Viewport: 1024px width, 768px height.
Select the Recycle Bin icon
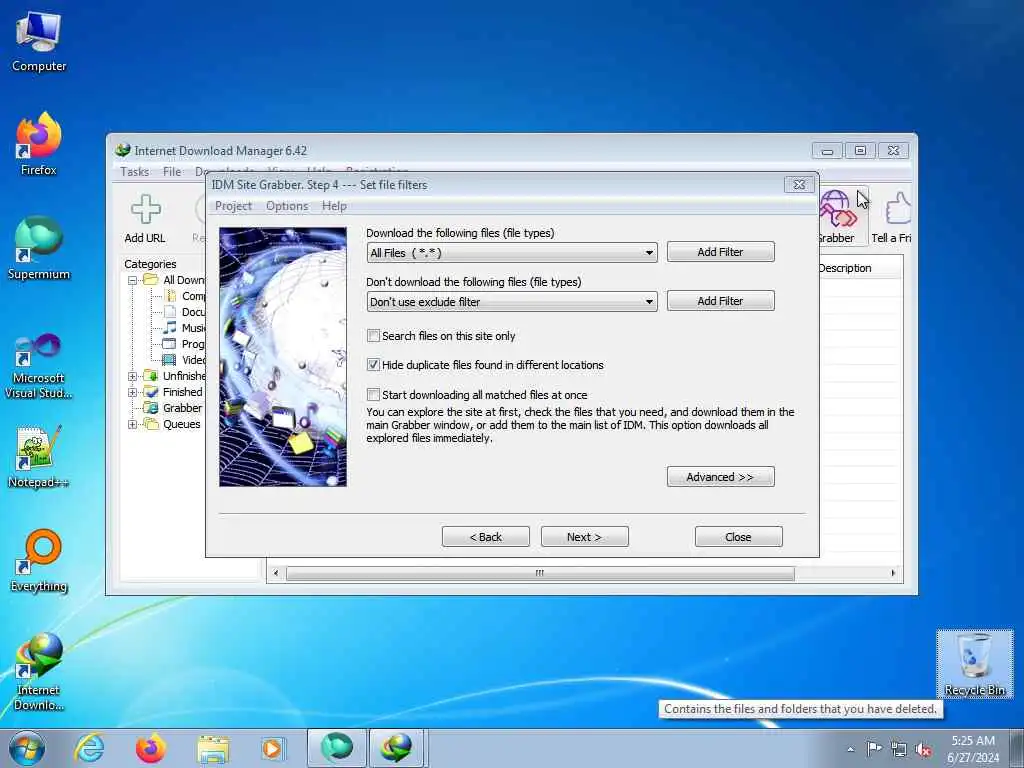[974, 664]
